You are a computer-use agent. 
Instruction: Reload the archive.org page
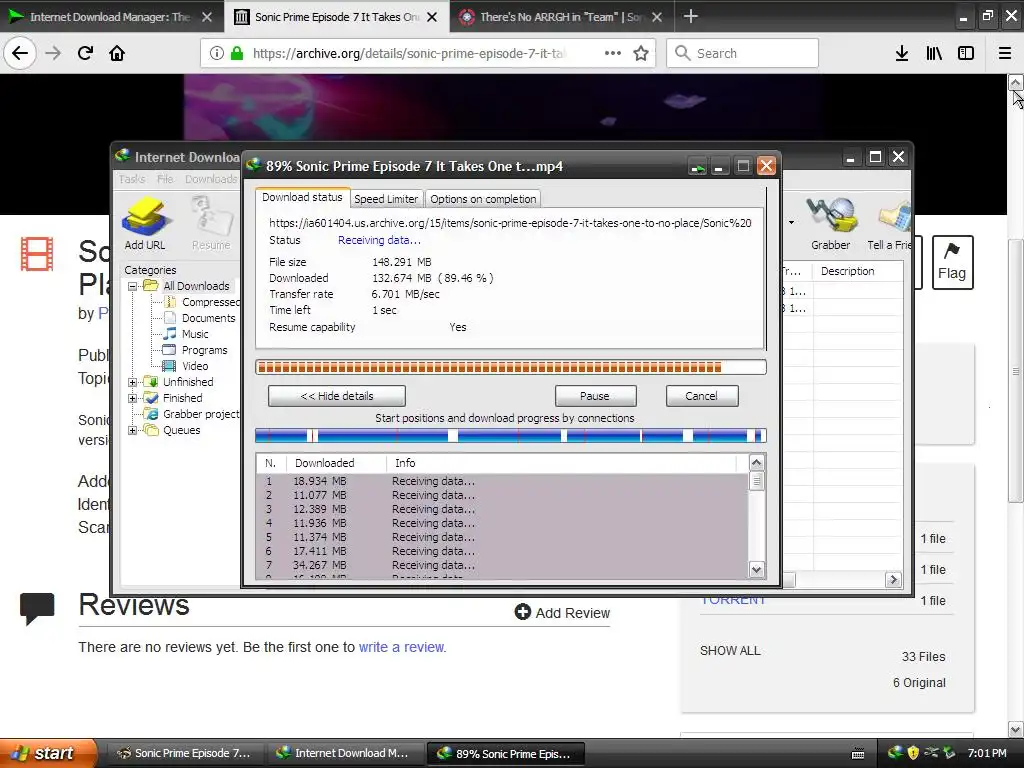click(85, 53)
